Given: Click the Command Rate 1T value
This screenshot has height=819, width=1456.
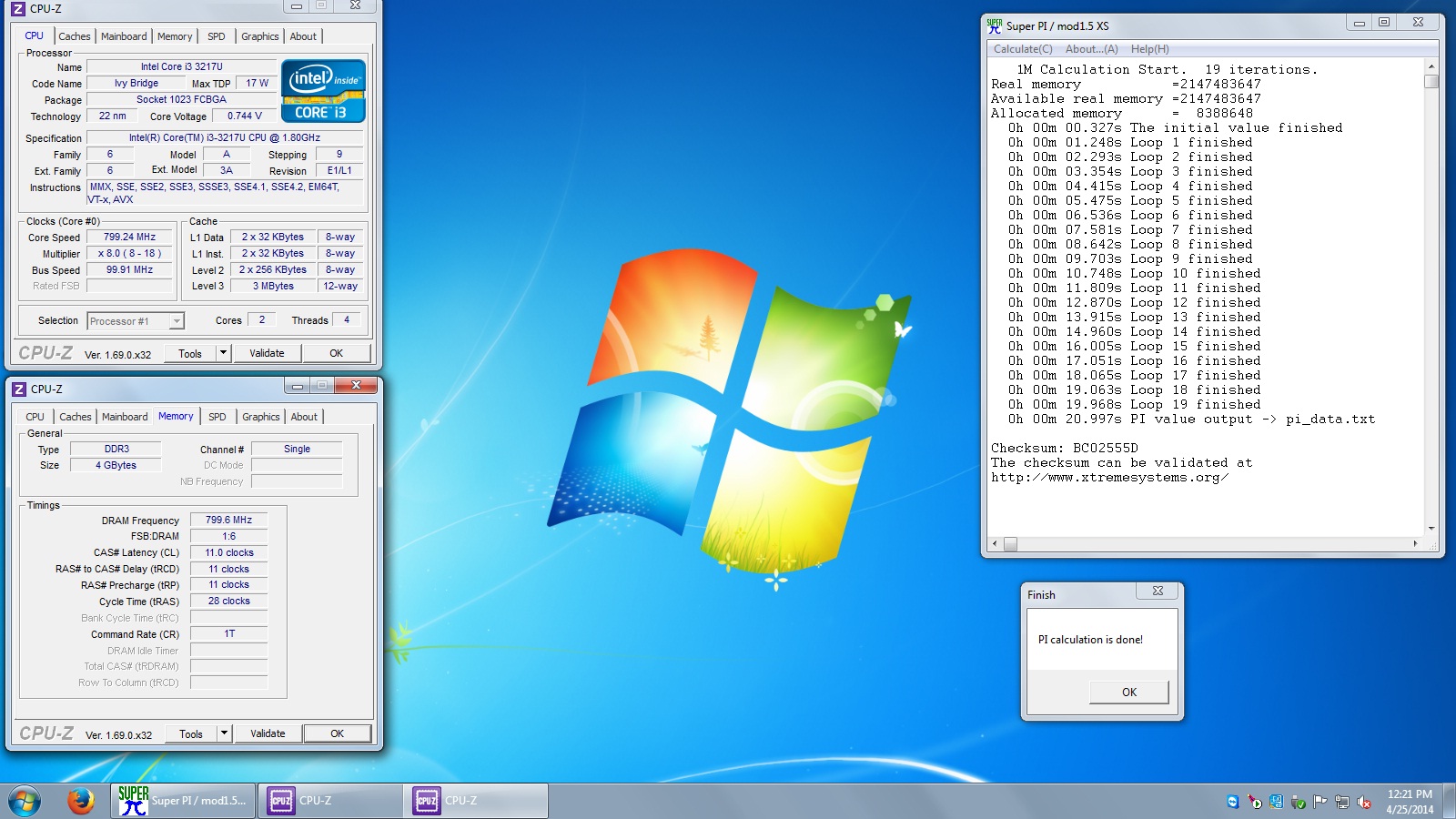Looking at the screenshot, I should click(228, 633).
